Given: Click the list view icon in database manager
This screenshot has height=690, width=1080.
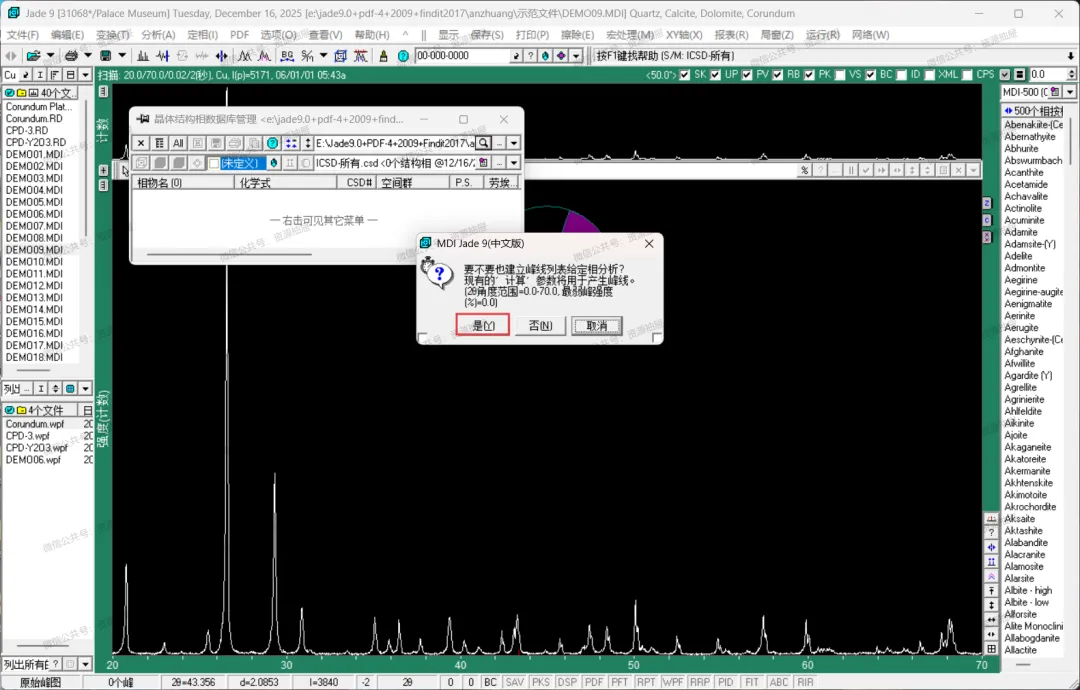Looking at the screenshot, I should pyautogui.click(x=159, y=143).
